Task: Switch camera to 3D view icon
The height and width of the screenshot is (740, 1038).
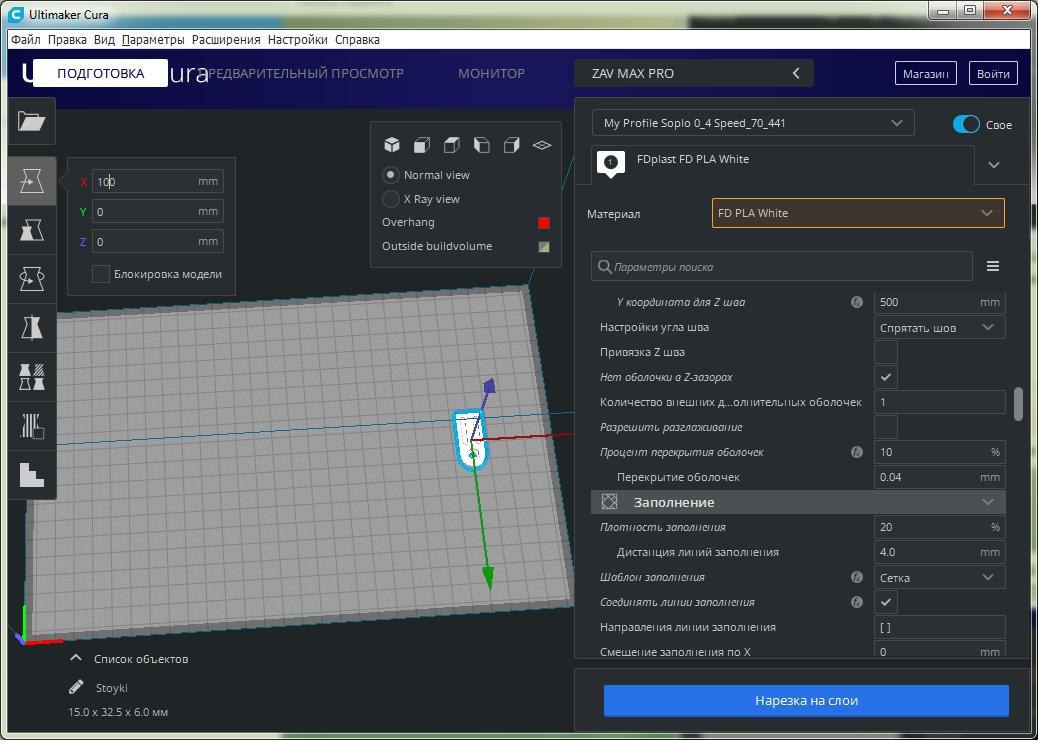Action: click(x=392, y=145)
